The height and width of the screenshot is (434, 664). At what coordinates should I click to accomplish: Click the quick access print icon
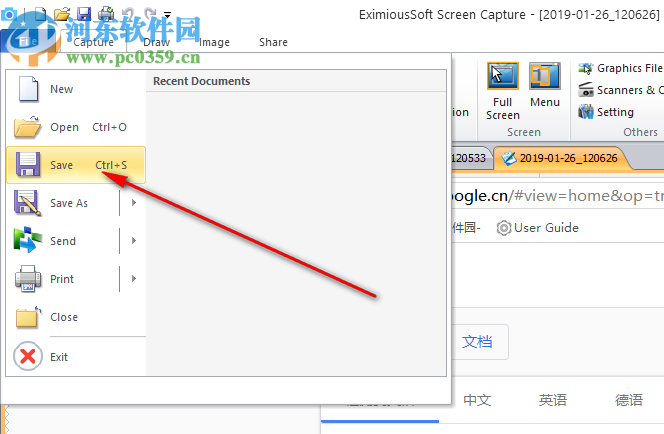106,14
